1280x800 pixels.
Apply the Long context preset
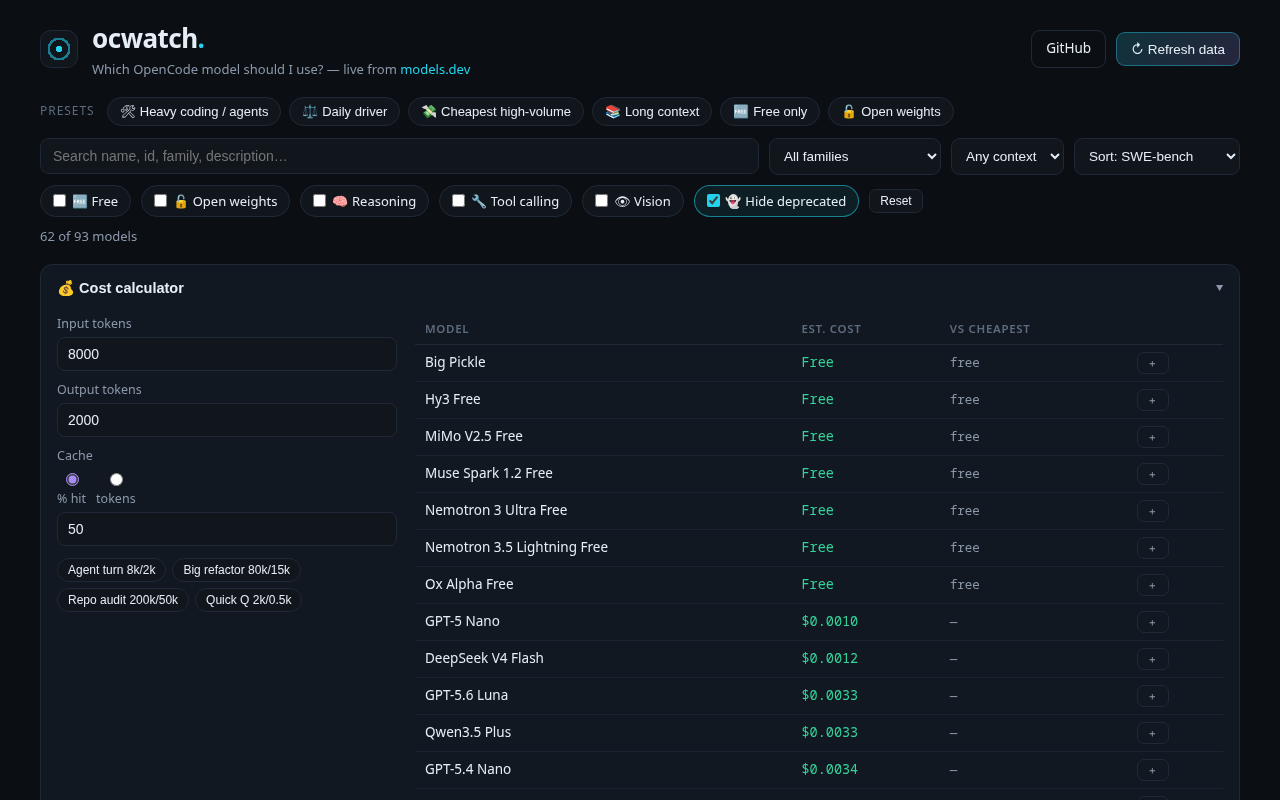[x=652, y=111]
